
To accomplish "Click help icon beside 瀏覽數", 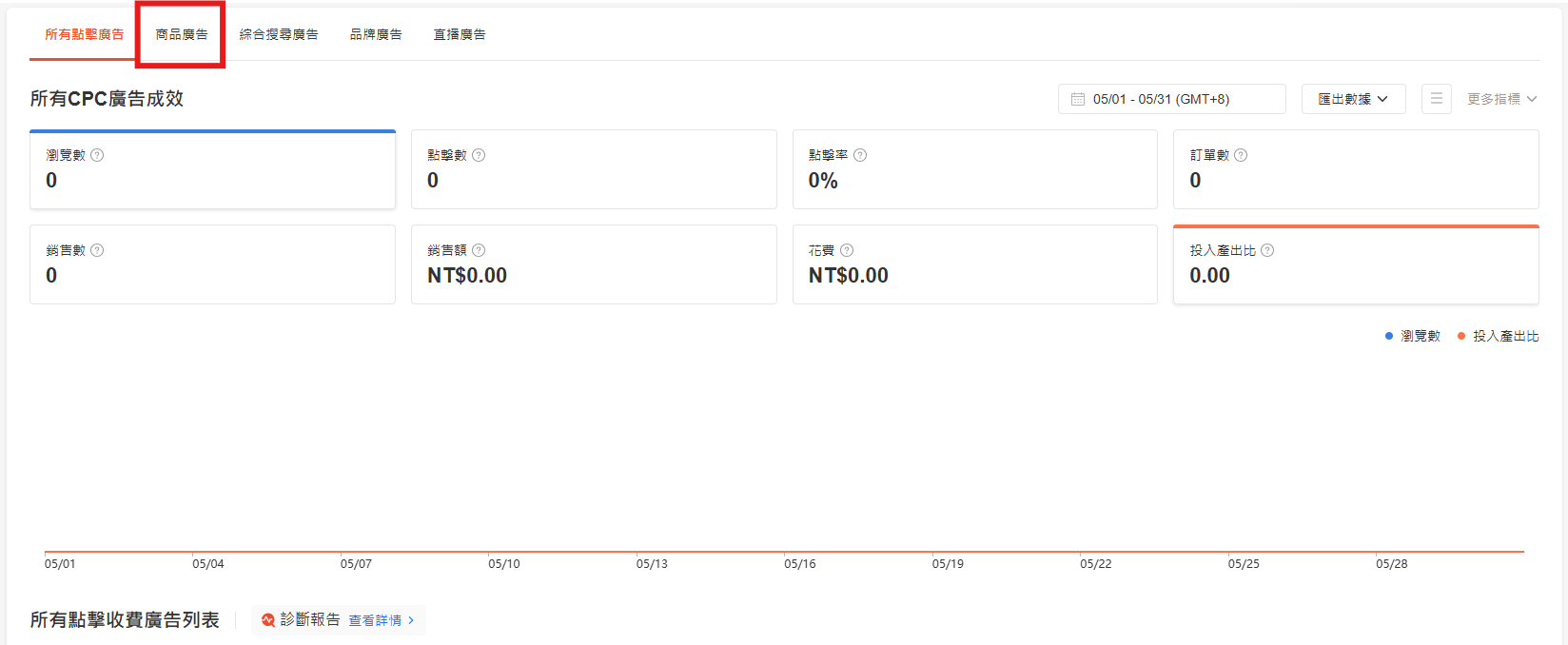I will coord(97,155).
